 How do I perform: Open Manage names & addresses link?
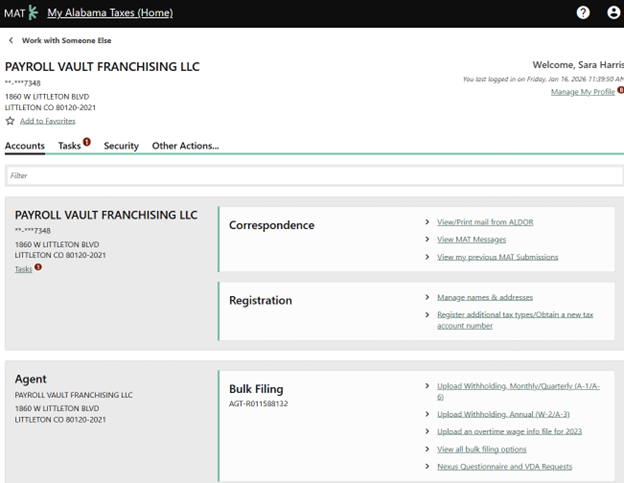point(485,297)
